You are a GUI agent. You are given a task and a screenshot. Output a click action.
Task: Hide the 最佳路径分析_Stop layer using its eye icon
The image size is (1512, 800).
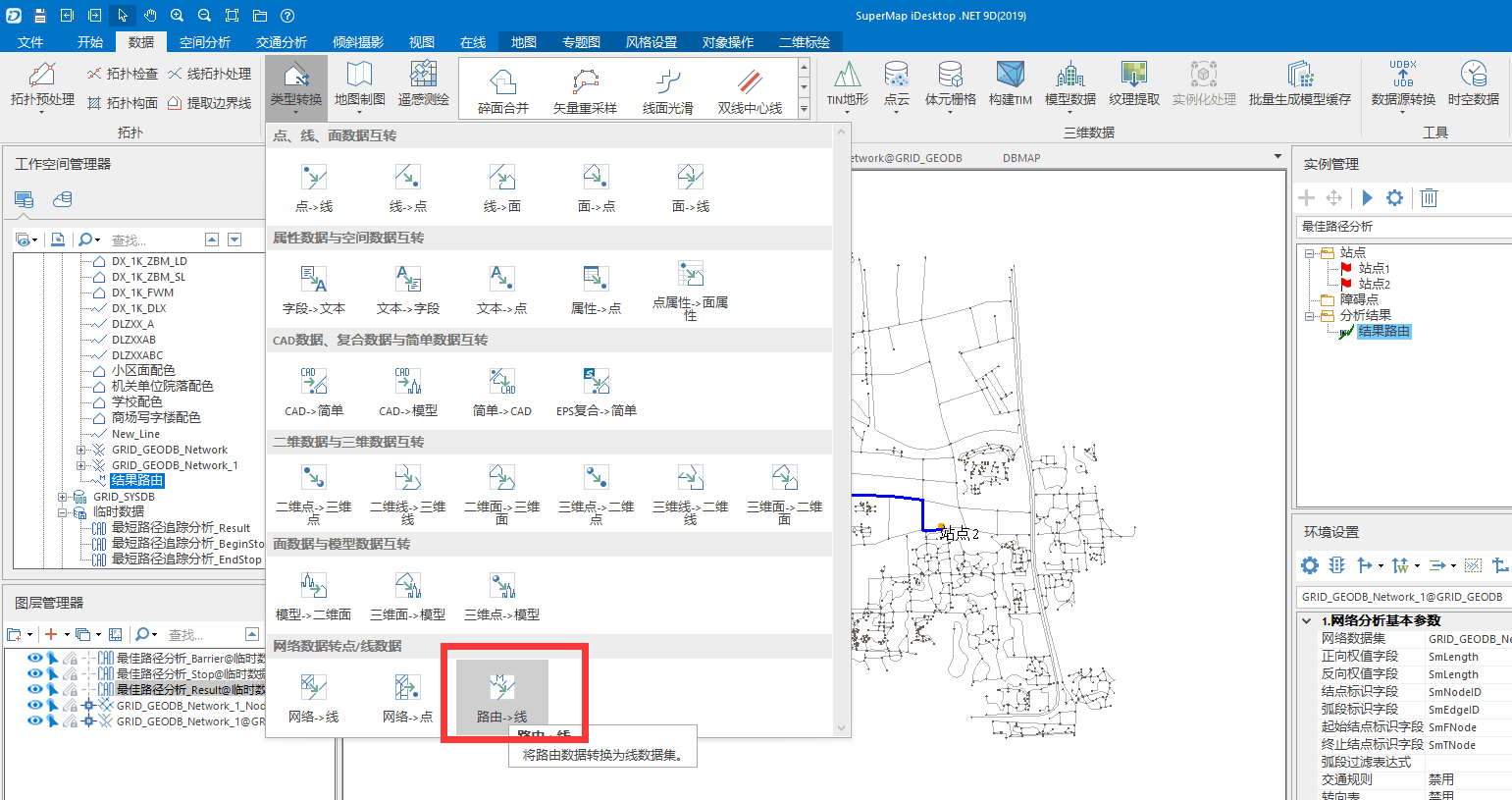34,673
